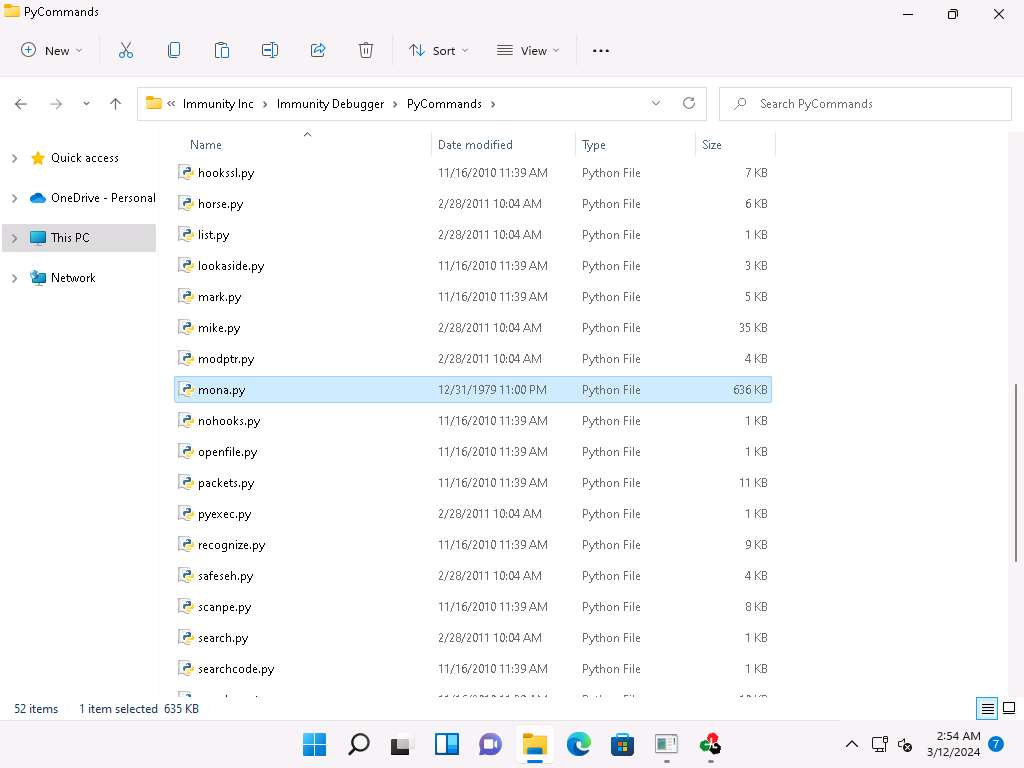Click the Delete trash can icon

pyautogui.click(x=366, y=50)
